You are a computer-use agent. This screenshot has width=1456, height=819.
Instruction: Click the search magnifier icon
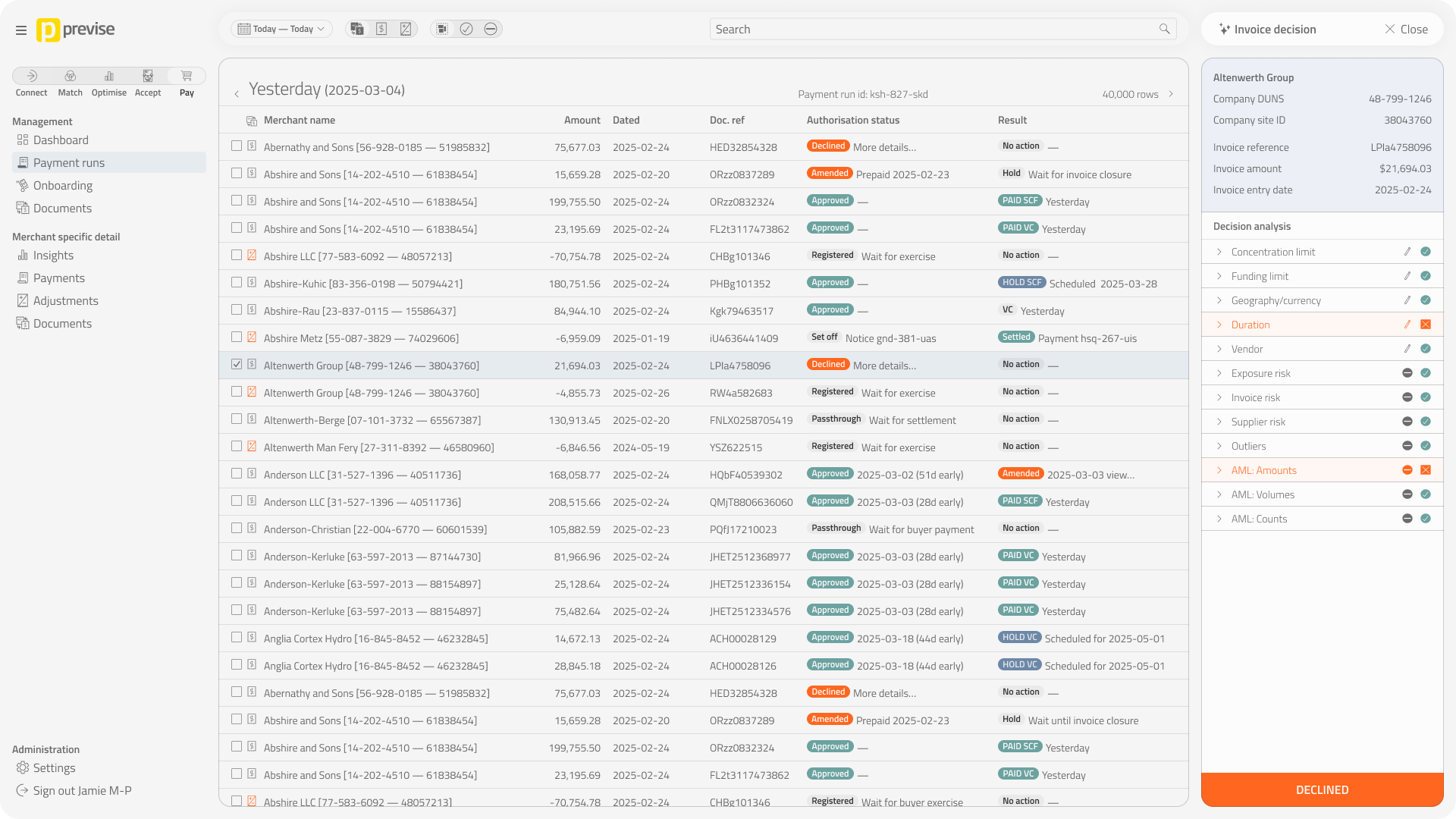pyautogui.click(x=1164, y=29)
